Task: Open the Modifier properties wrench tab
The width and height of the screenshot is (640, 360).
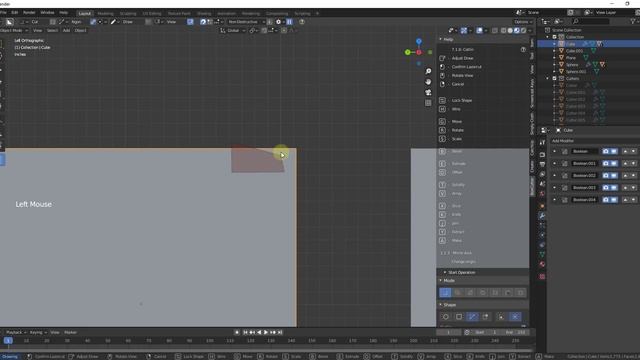Action: [x=542, y=216]
